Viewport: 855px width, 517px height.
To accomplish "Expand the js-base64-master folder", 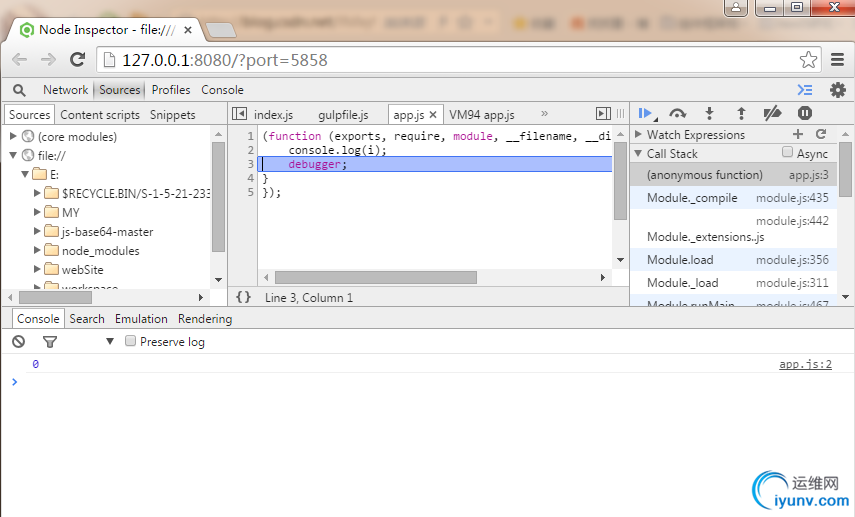I will point(37,231).
